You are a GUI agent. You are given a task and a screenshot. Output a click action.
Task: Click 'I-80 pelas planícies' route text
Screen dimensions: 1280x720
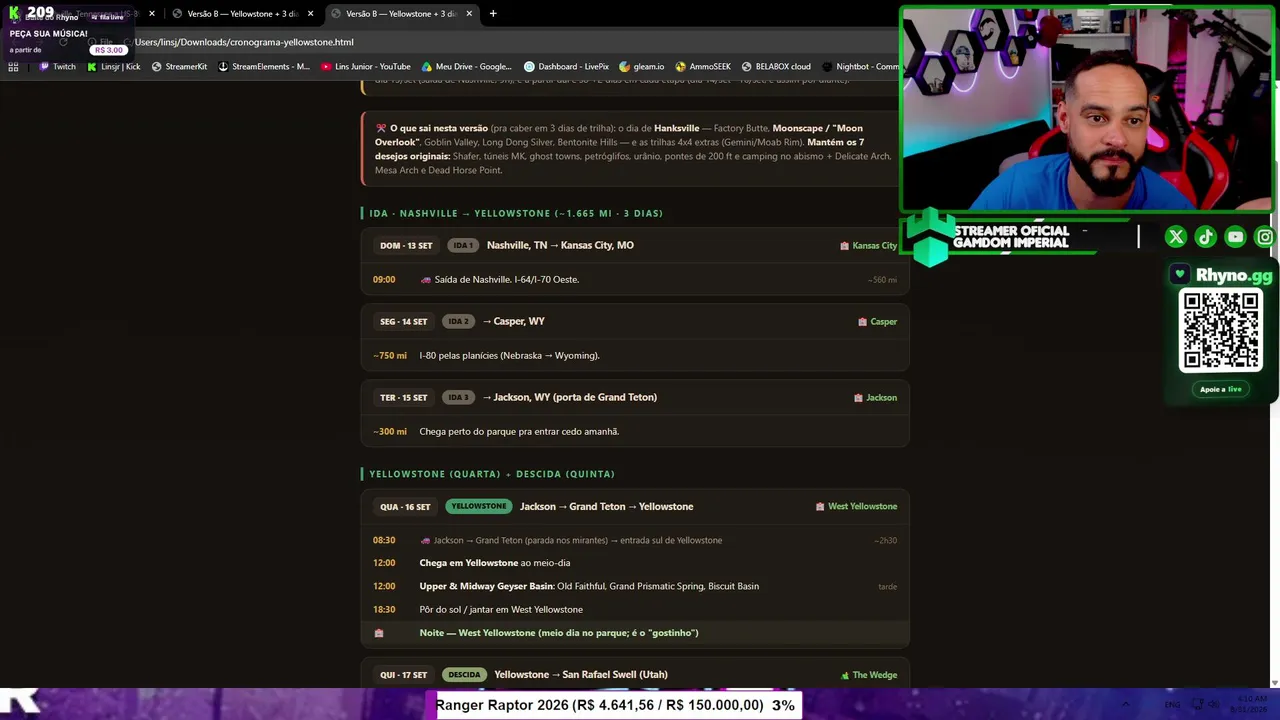(x=509, y=356)
